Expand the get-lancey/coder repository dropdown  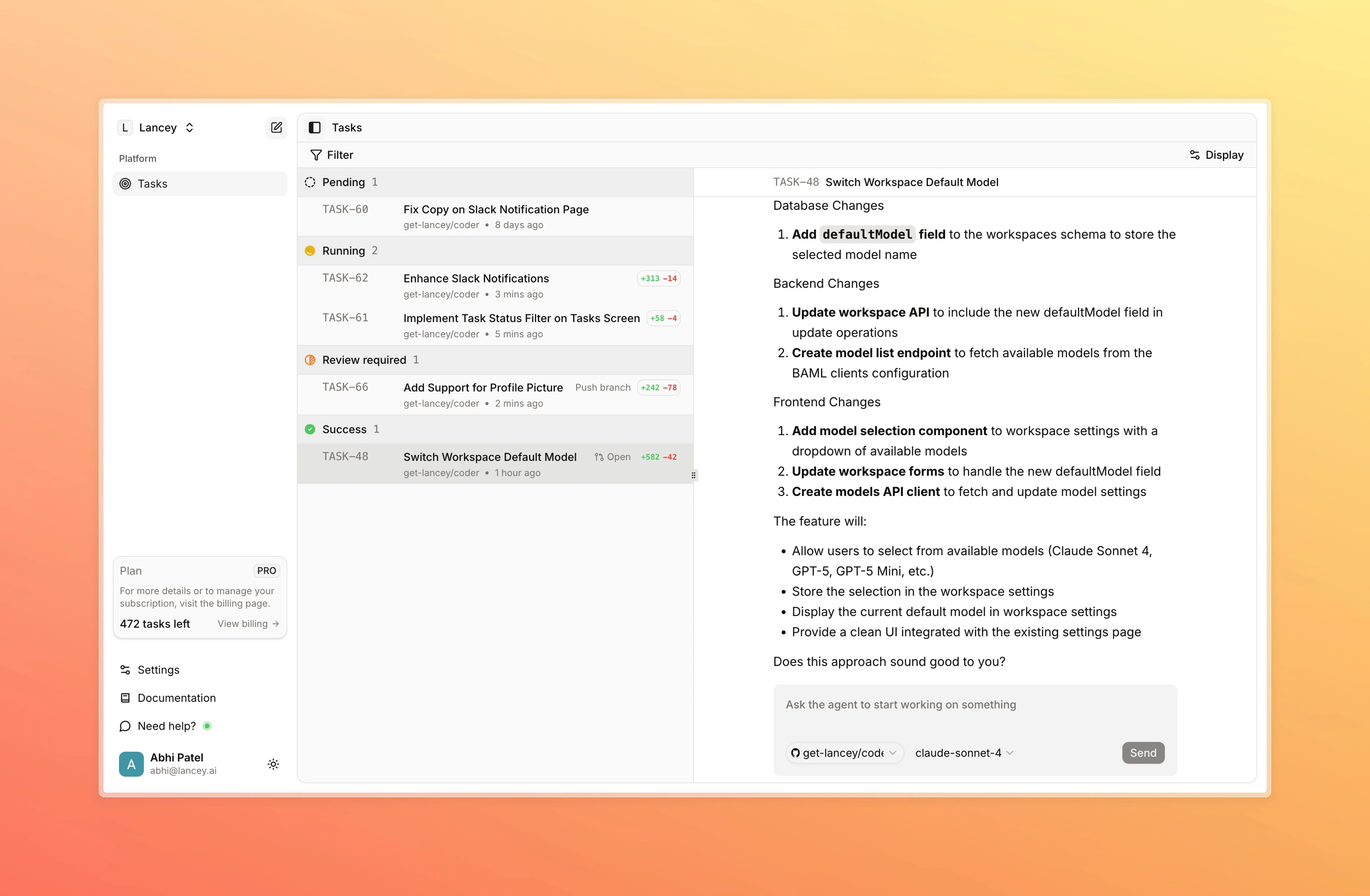(x=844, y=752)
